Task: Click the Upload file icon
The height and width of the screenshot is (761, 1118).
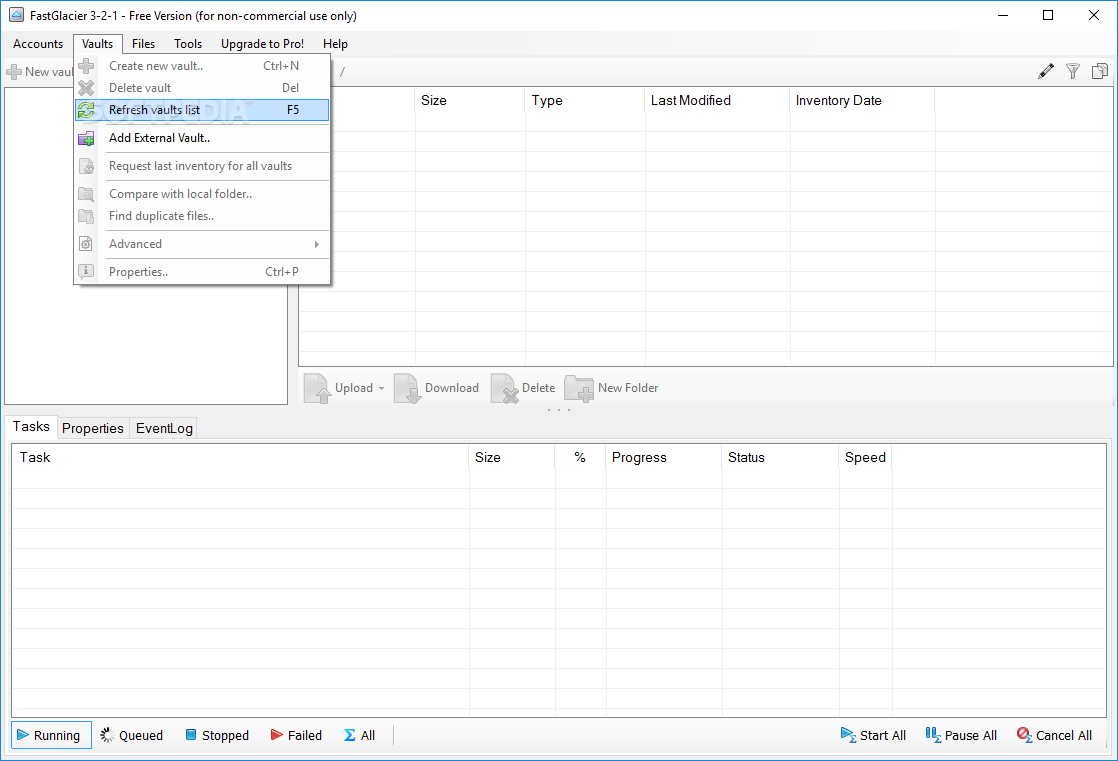Action: click(x=317, y=389)
